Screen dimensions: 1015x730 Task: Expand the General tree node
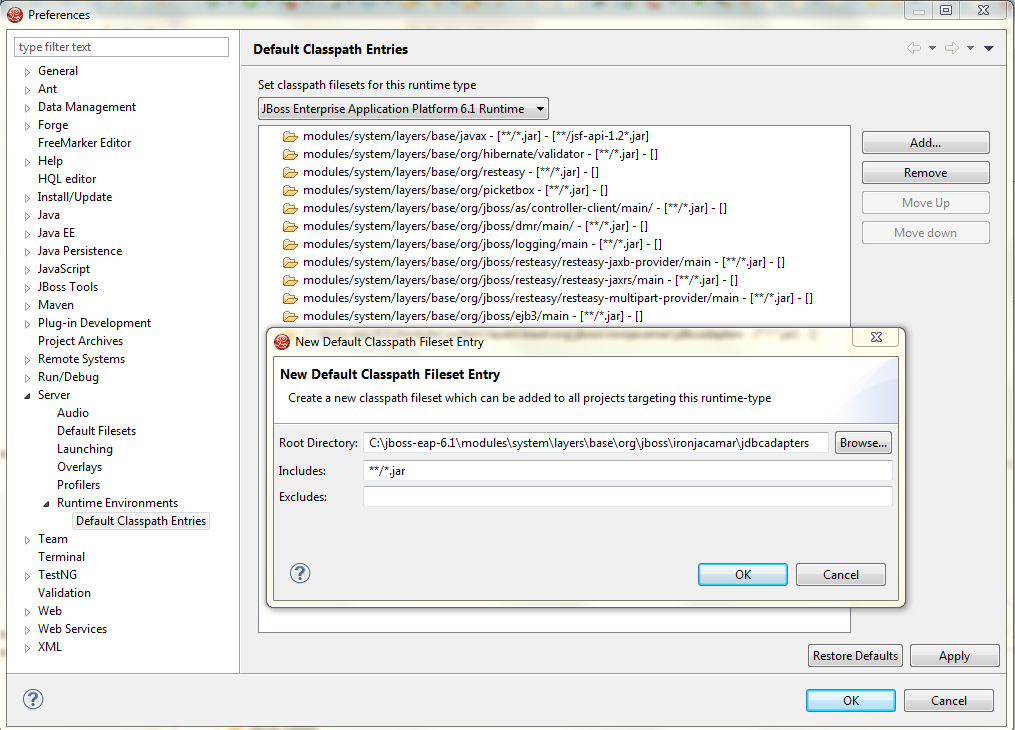point(27,72)
